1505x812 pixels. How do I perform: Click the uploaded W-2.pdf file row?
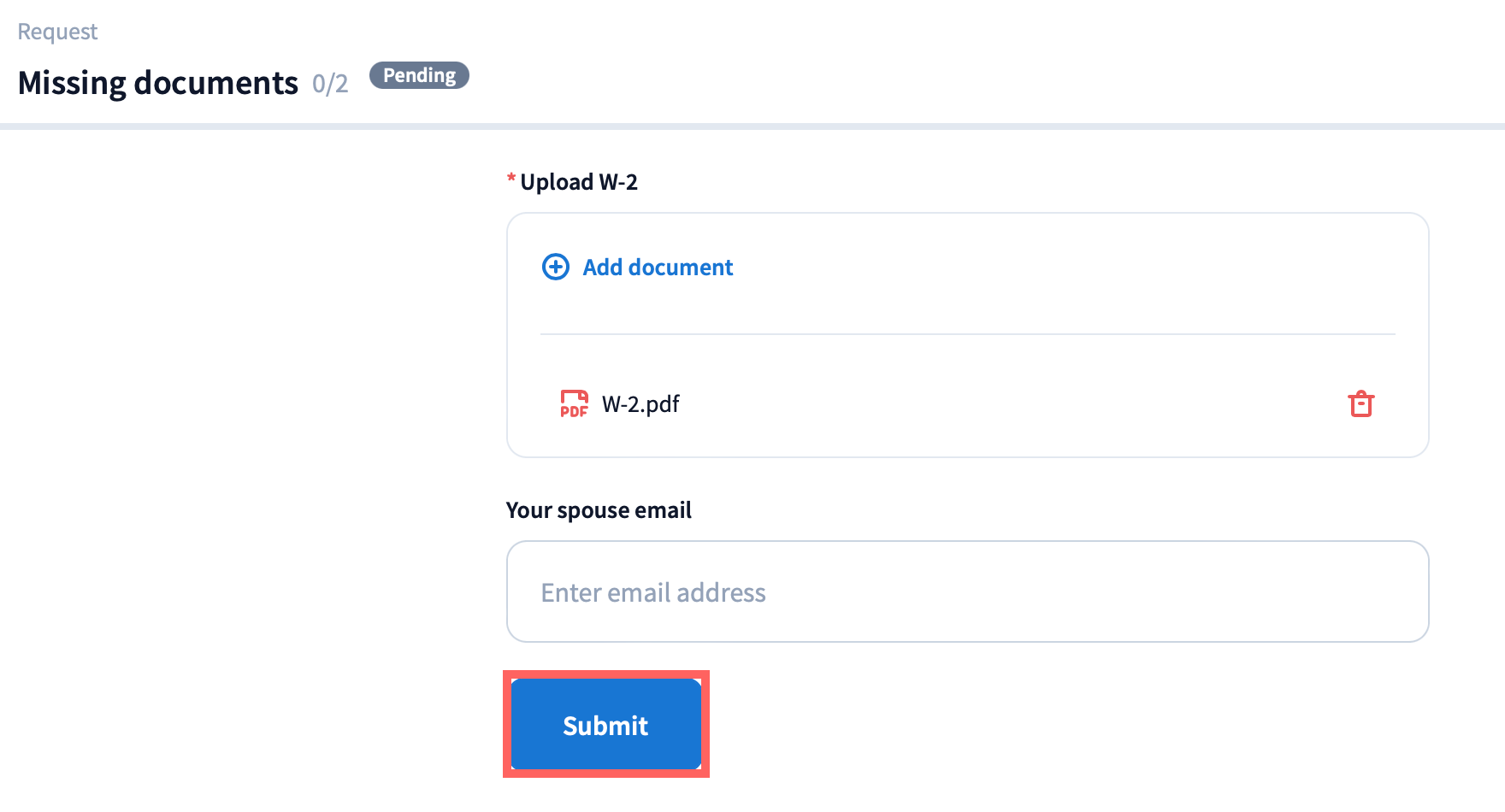[x=966, y=403]
